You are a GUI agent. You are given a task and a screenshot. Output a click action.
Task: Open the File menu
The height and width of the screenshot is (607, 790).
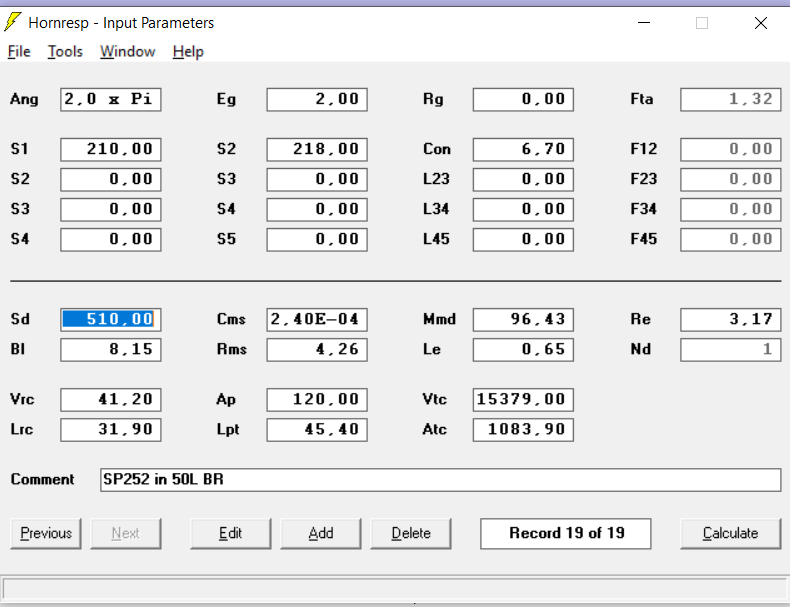[19, 51]
